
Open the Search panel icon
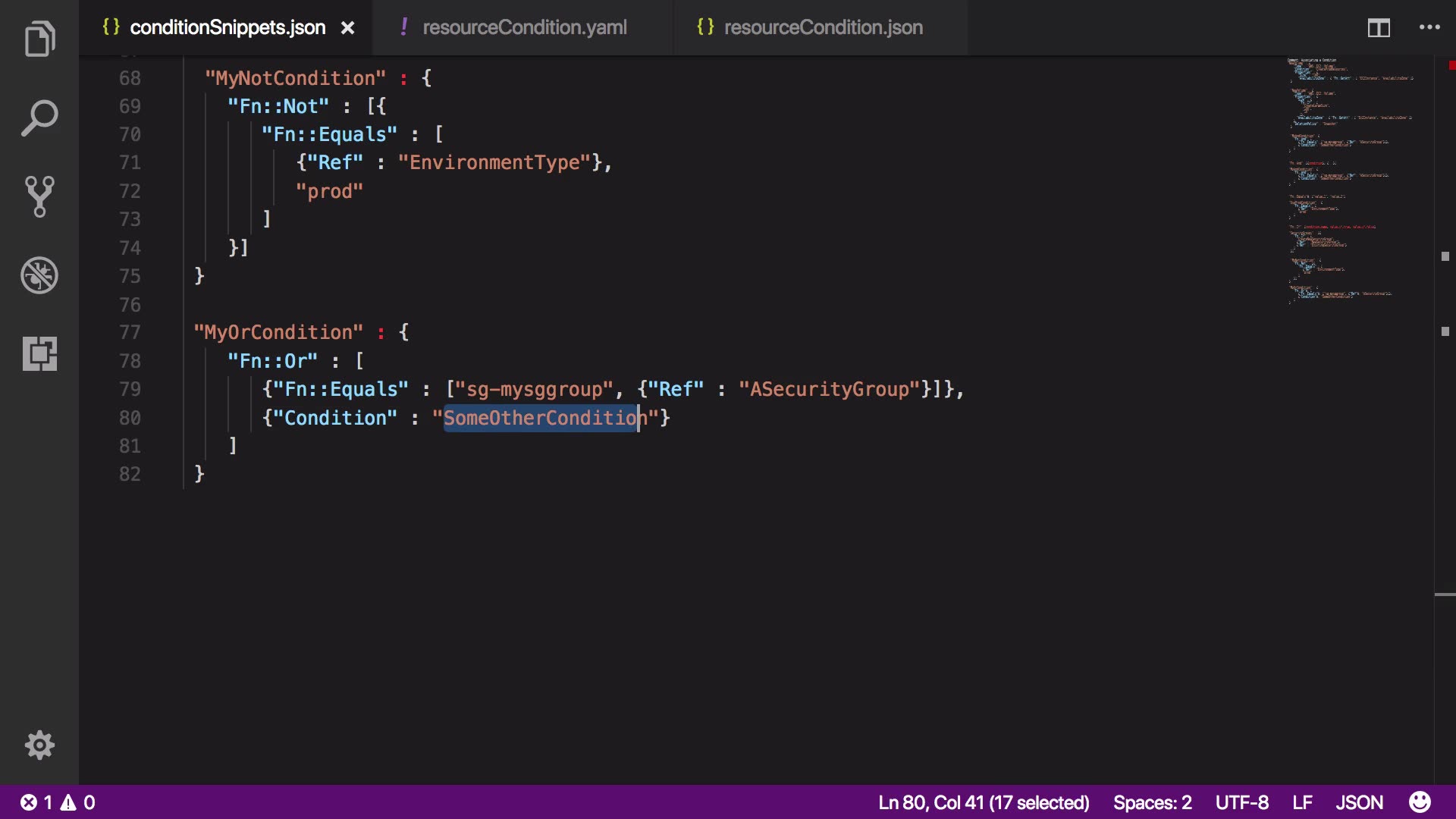point(39,118)
